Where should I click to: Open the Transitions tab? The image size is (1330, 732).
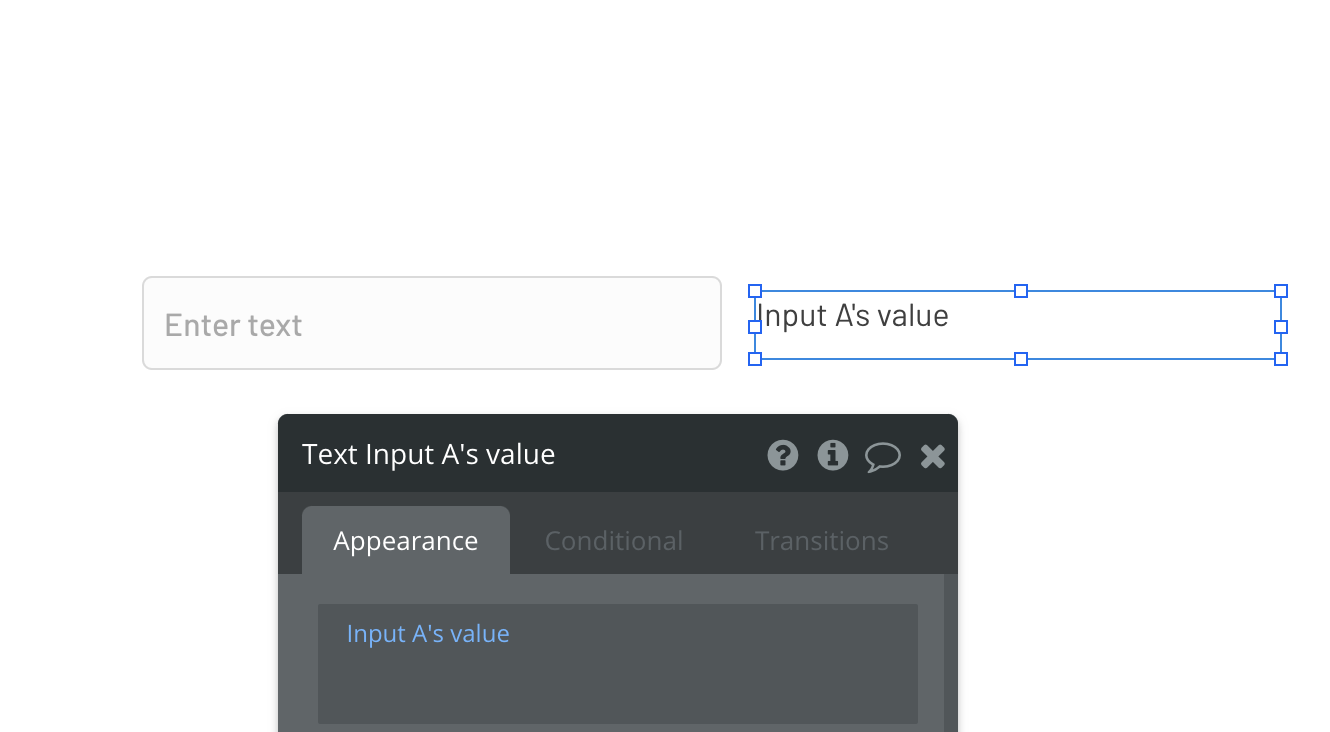(821, 540)
